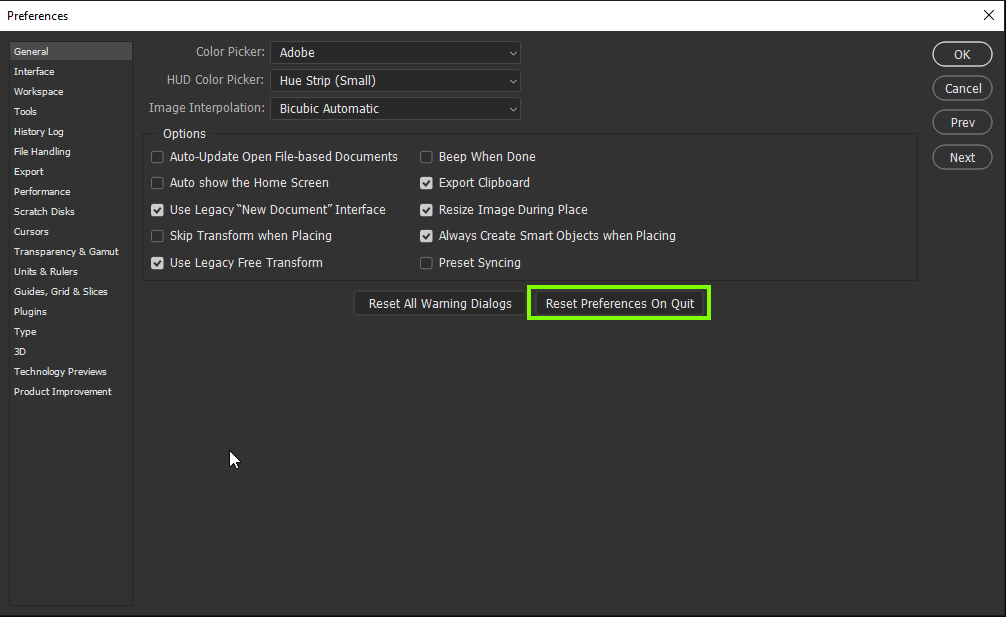Image resolution: width=1006 pixels, height=617 pixels.
Task: Open the Performance preferences section
Action: click(x=42, y=191)
